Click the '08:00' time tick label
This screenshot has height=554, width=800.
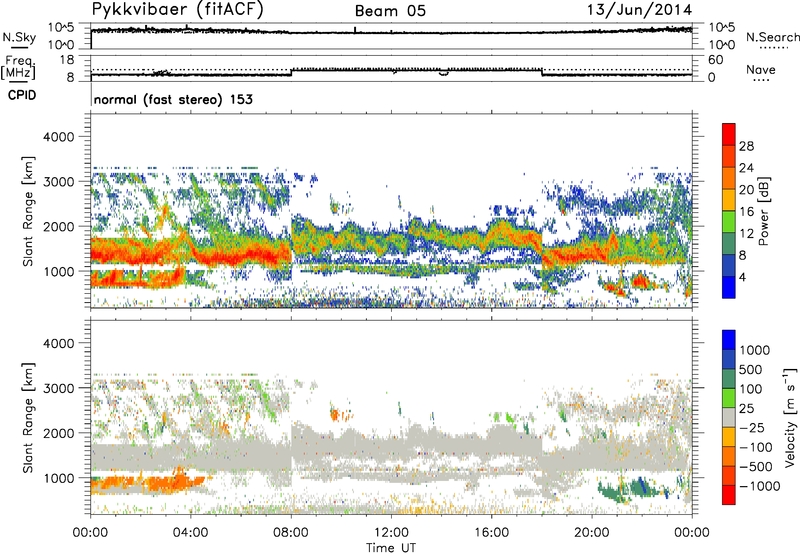point(291,533)
